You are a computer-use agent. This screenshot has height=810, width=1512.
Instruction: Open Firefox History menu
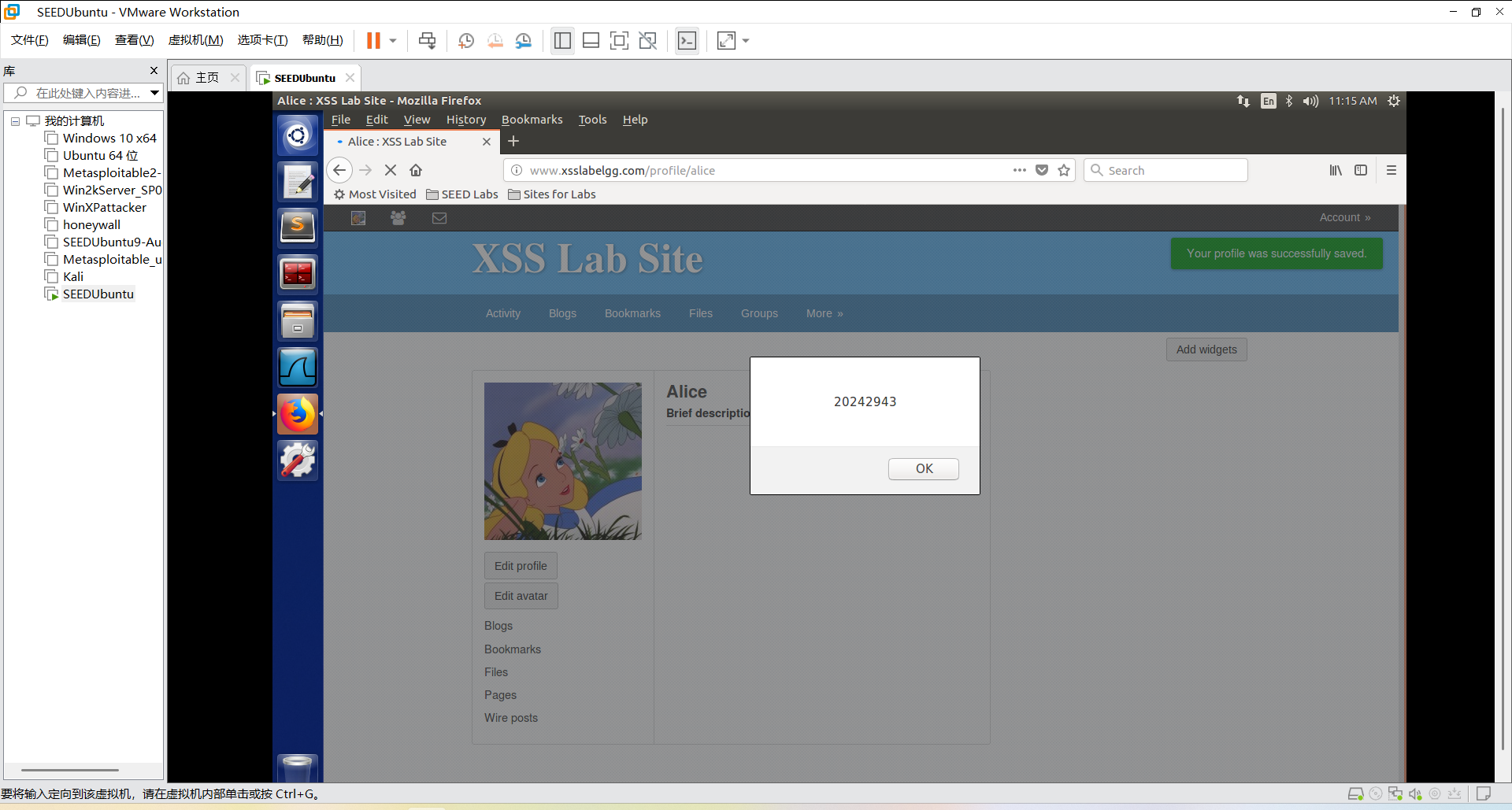pos(466,120)
